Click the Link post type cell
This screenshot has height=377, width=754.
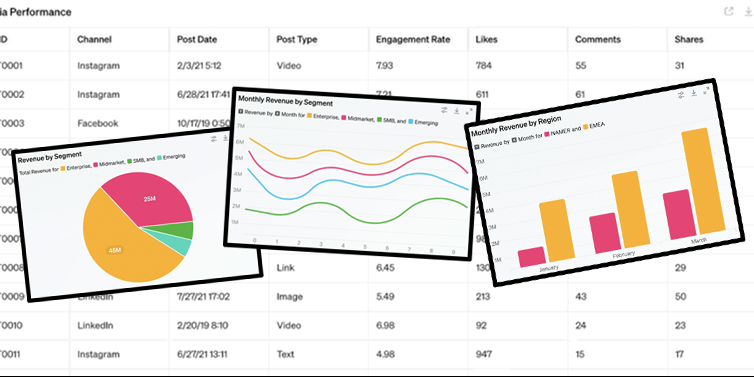(285, 267)
